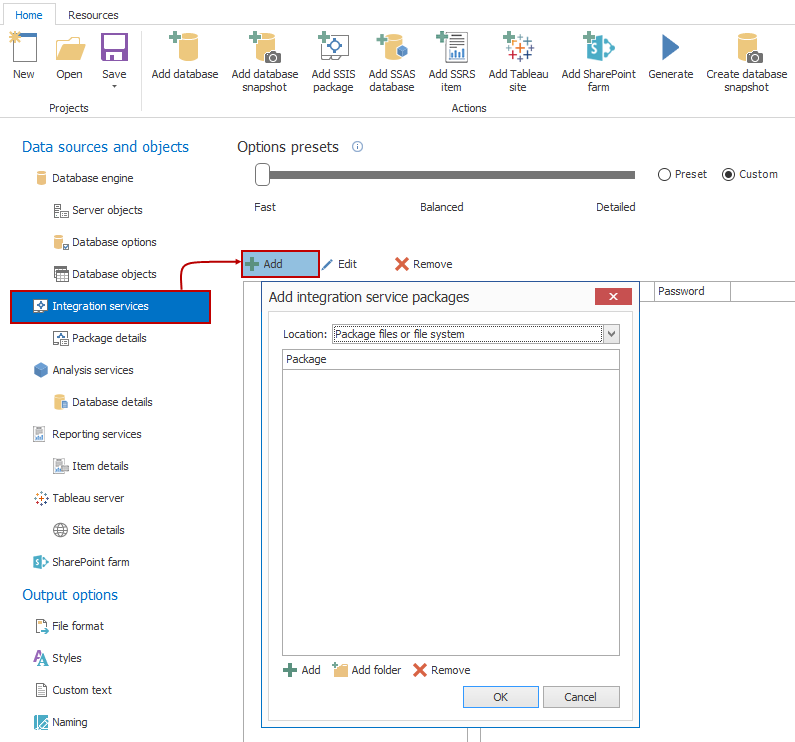Click Add database snapshot in ribbon

(265, 62)
